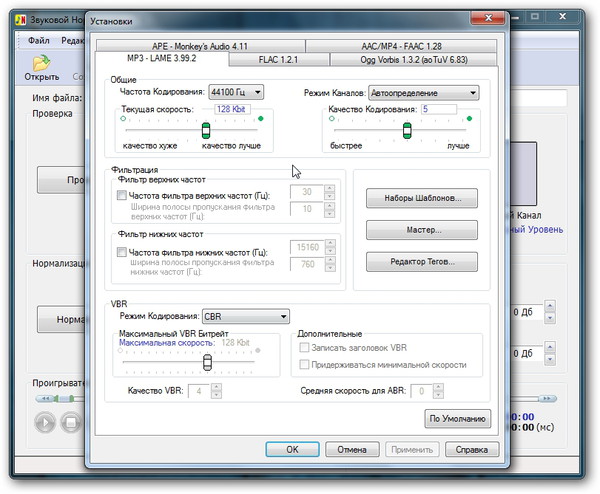This screenshot has height=494, width=600.
Task: Open the Файл menu
Action: [x=39, y=41]
